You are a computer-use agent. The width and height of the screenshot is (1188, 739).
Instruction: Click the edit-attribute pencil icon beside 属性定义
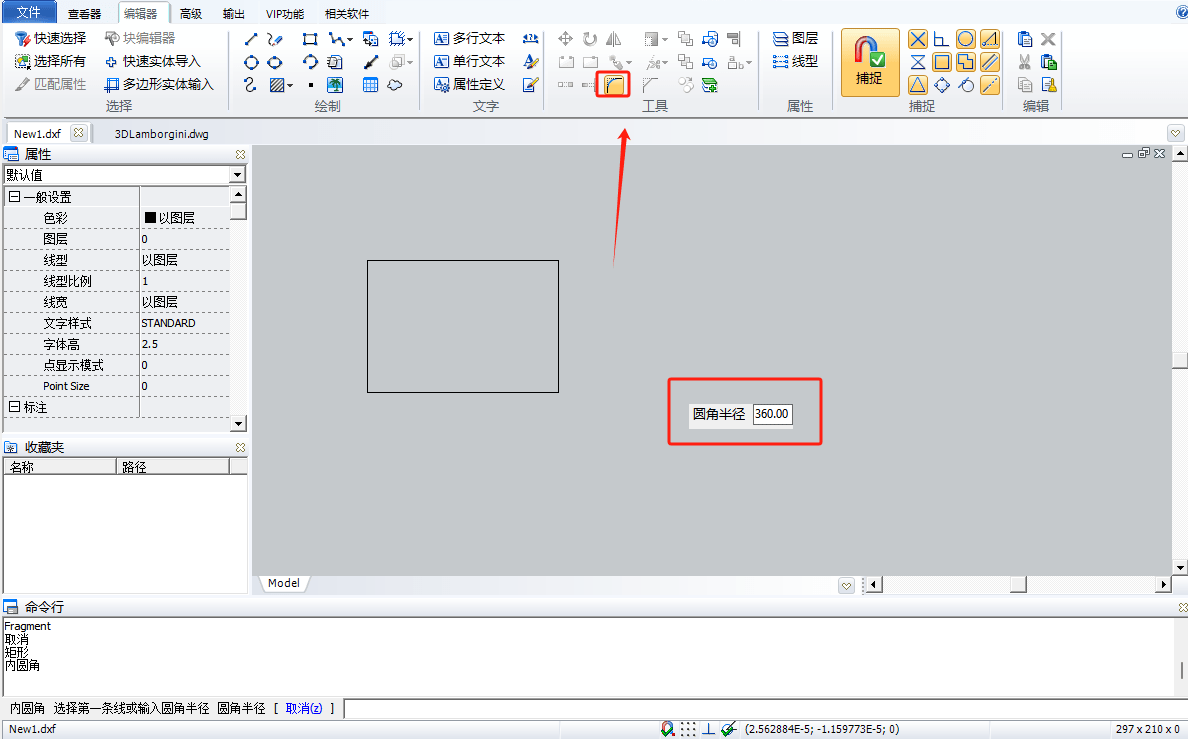click(530, 85)
